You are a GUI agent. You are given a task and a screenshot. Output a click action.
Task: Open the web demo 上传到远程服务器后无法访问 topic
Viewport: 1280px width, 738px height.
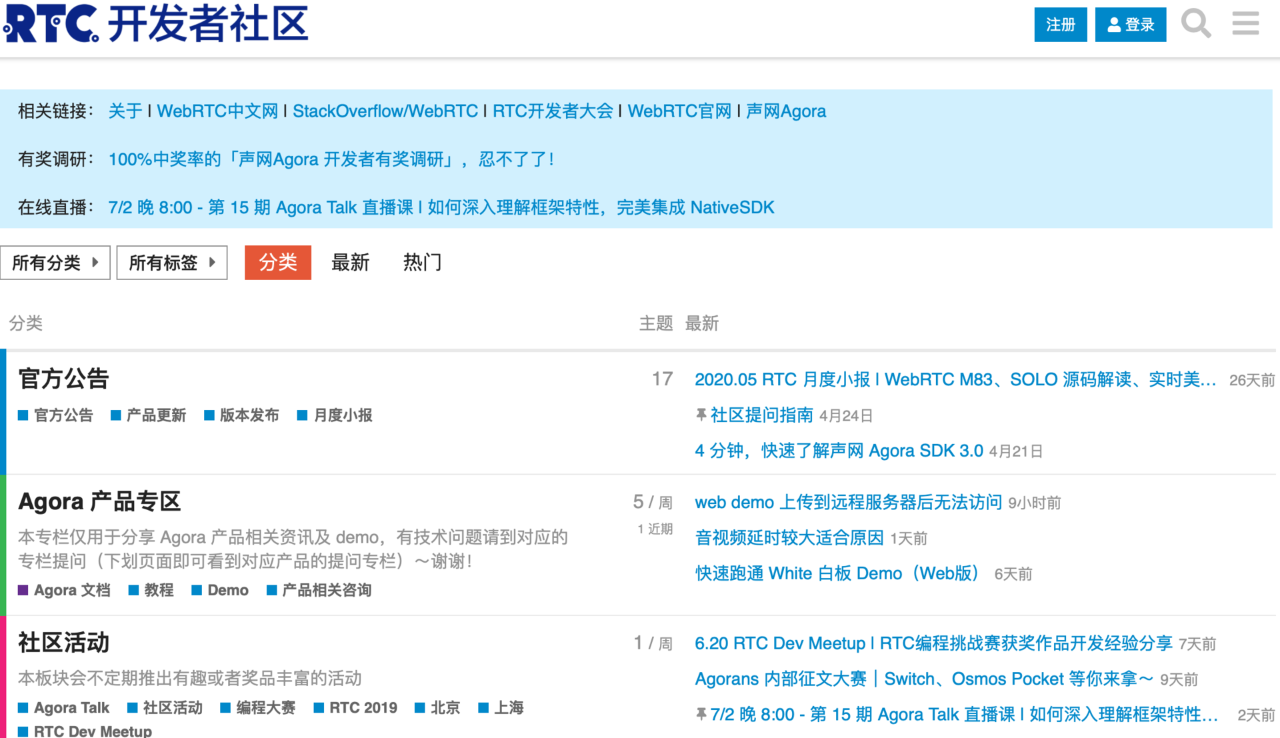848,502
